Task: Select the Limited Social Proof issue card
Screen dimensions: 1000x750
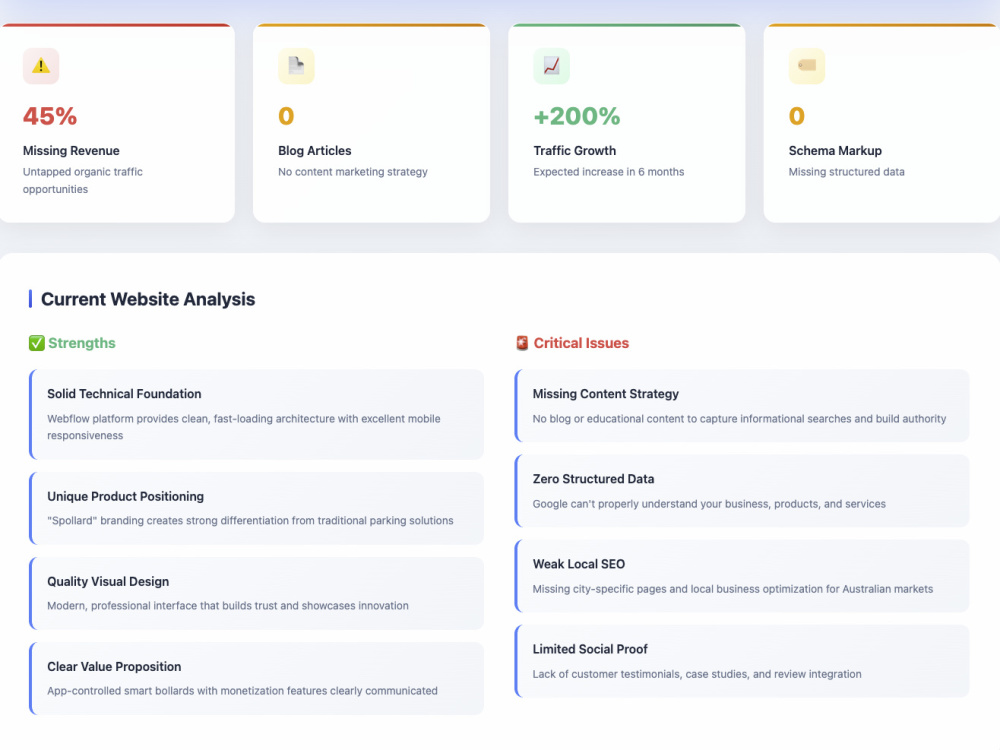Action: click(742, 661)
